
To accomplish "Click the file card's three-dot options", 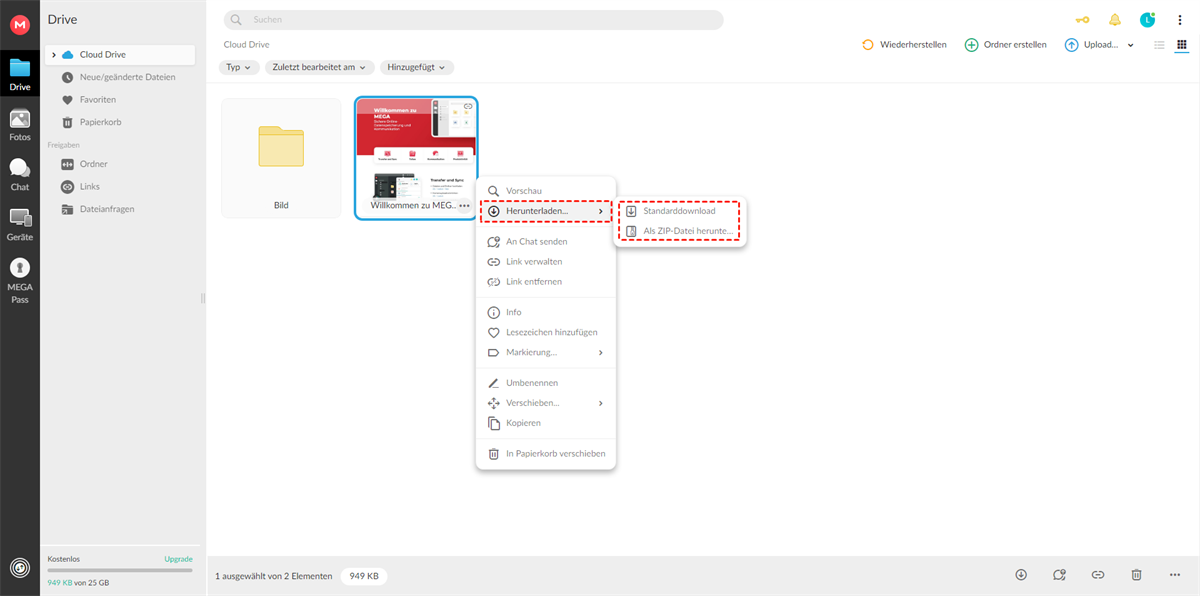I will tap(465, 205).
